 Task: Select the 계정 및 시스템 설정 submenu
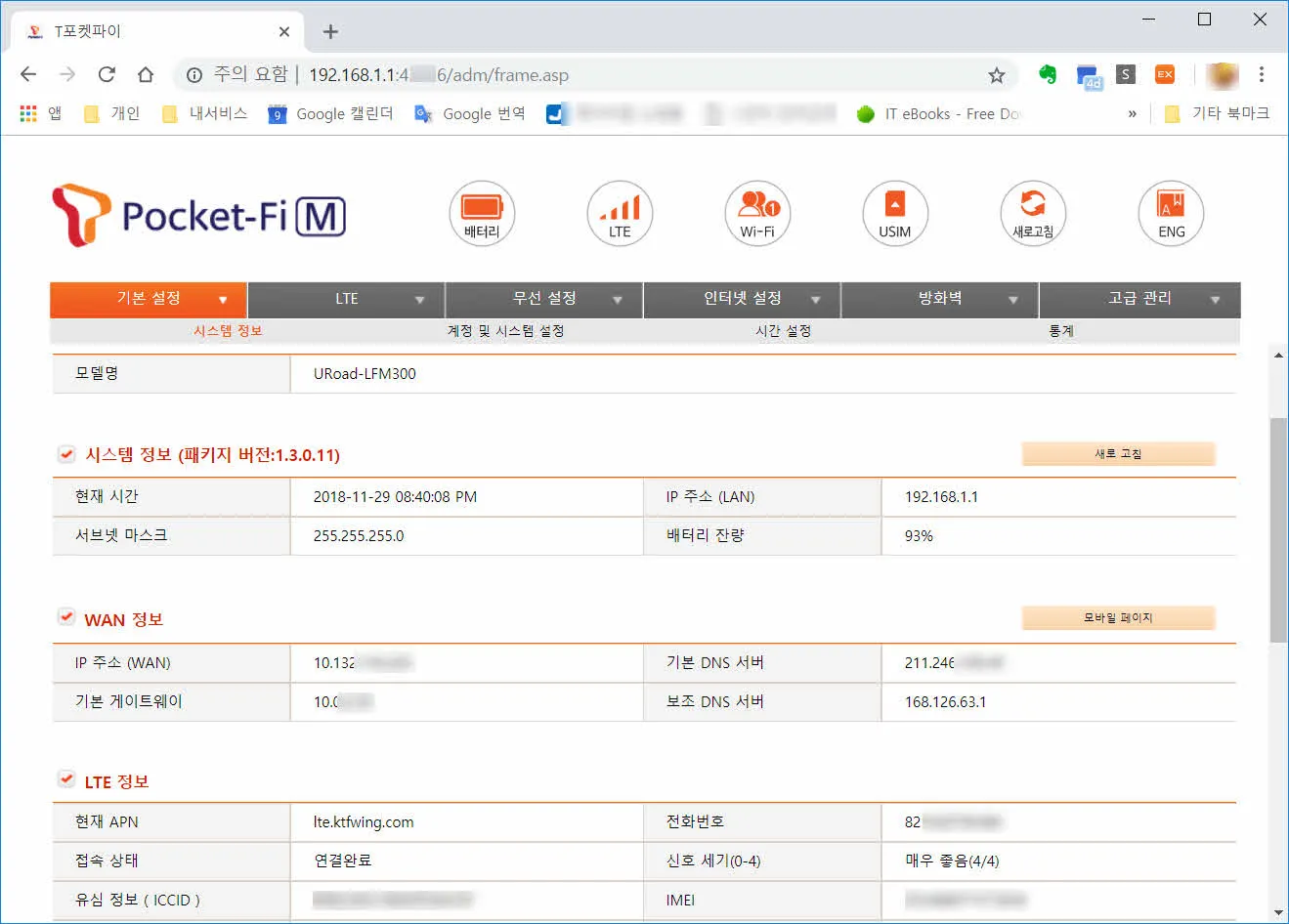(x=505, y=331)
